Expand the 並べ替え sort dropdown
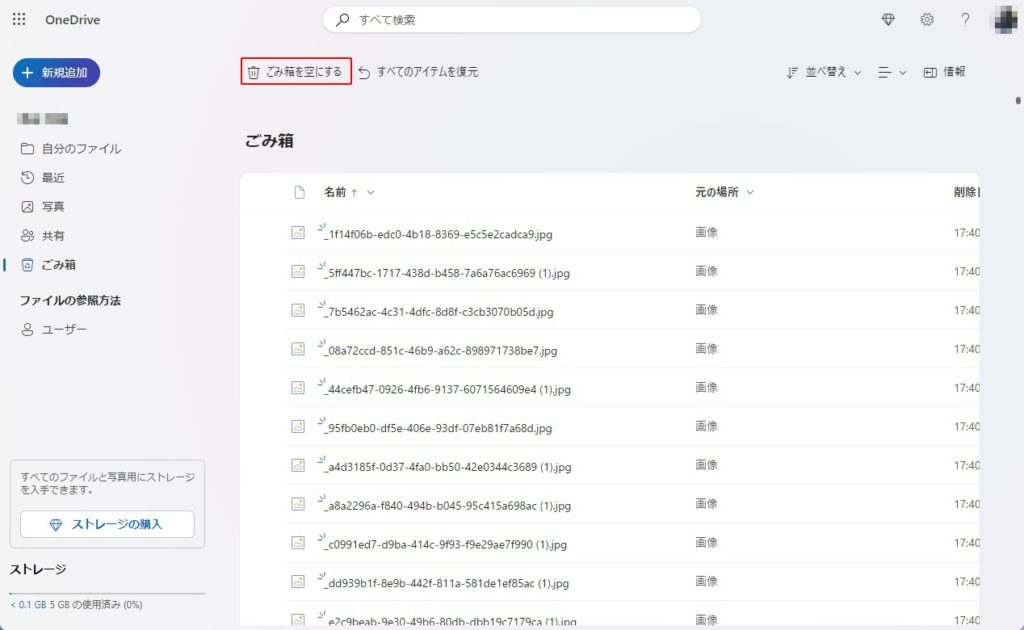The width and height of the screenshot is (1024, 630). coord(824,72)
